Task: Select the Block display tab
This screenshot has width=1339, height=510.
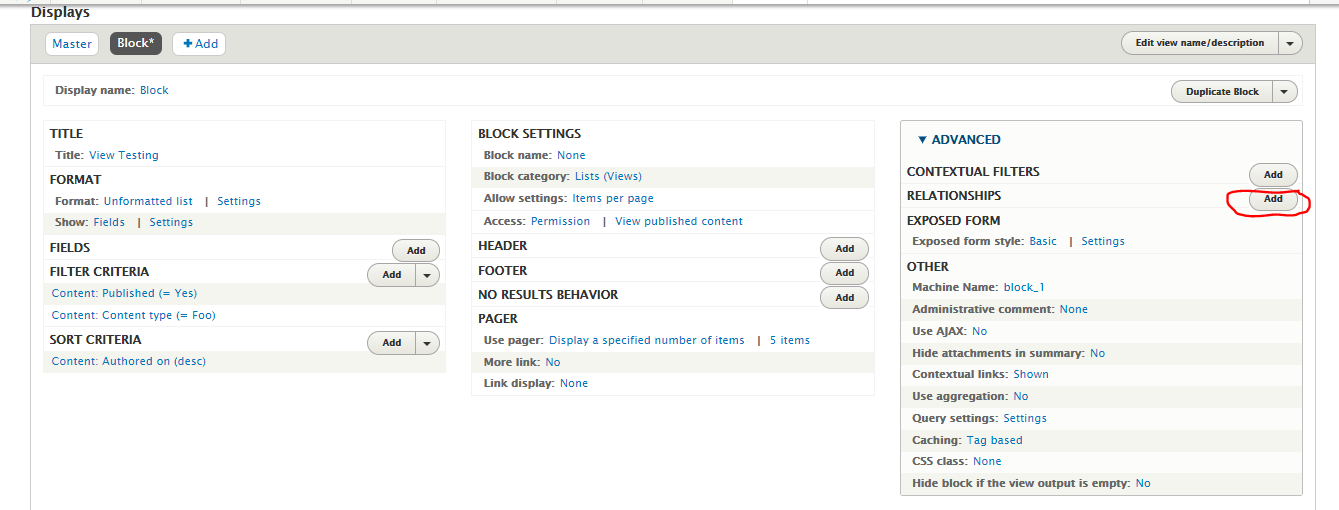Action: pos(136,44)
